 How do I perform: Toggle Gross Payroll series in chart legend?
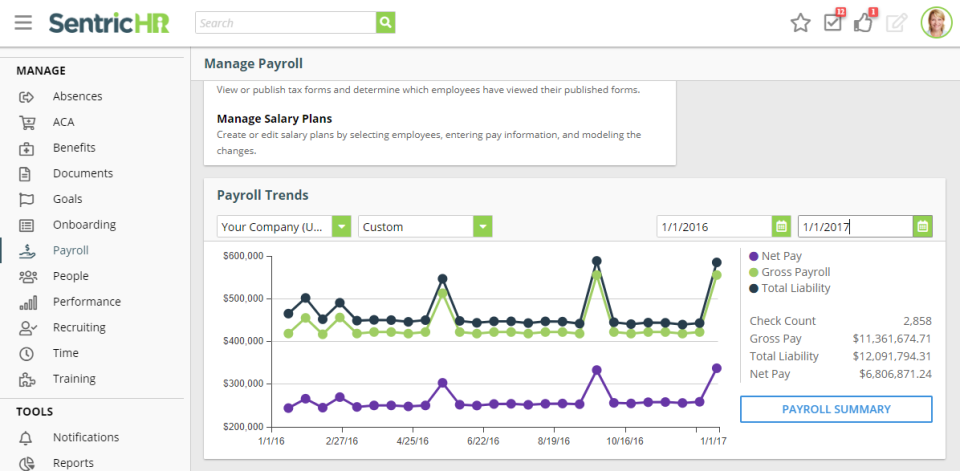click(x=789, y=272)
